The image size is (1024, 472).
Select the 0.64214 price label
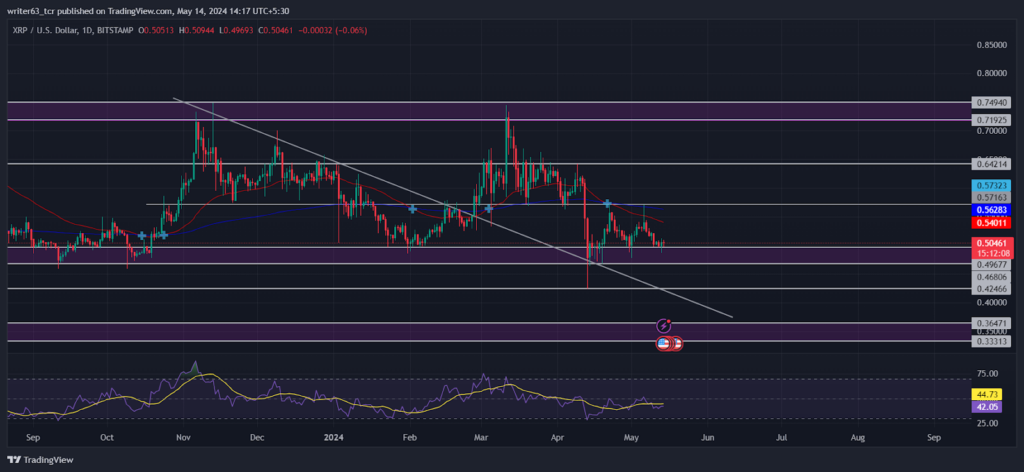click(991, 164)
